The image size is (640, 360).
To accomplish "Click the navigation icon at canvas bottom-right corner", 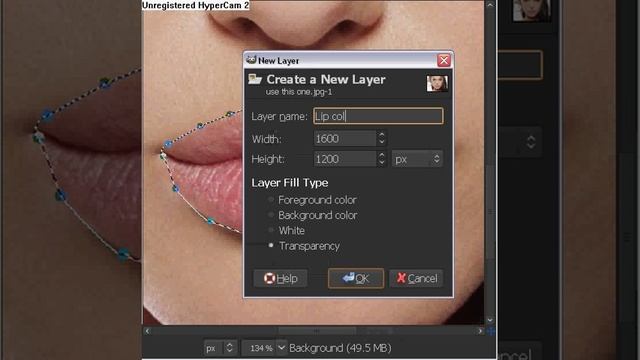I will click(x=491, y=331).
